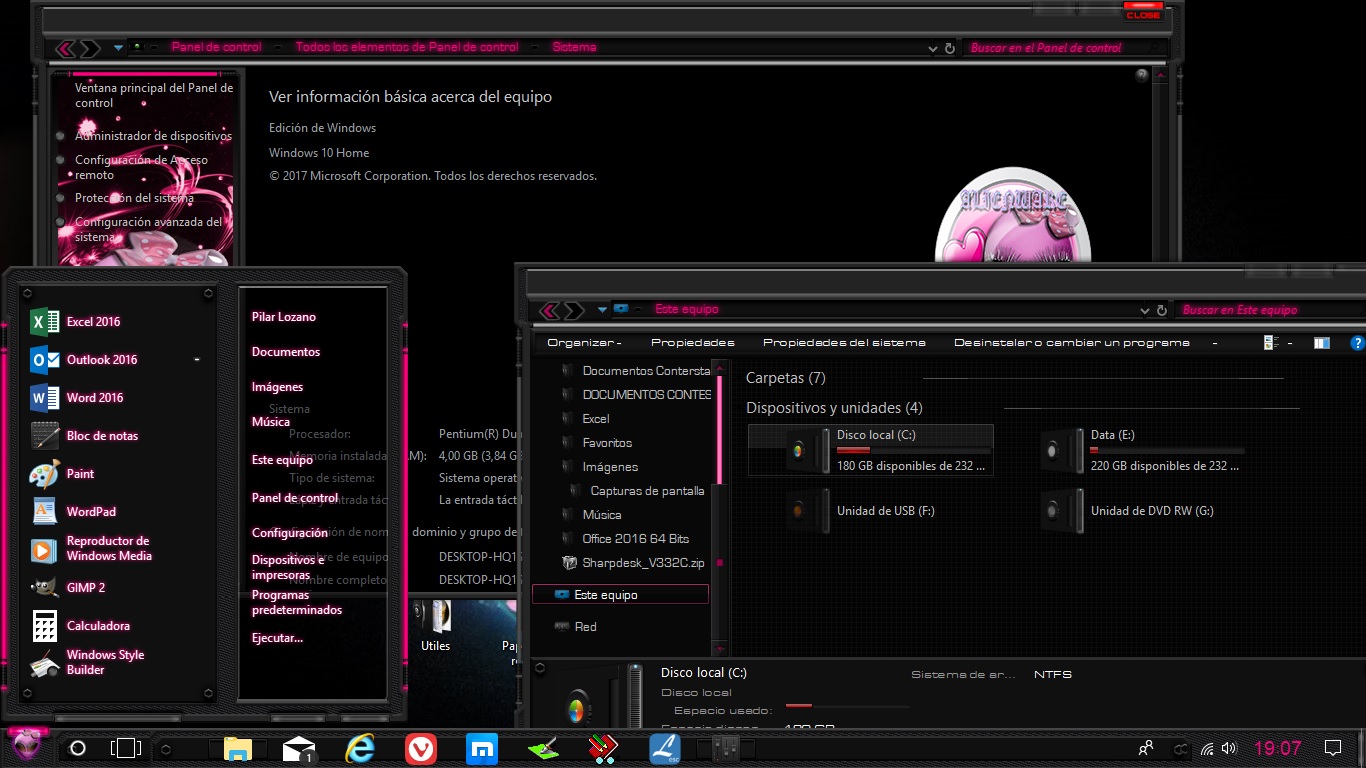
Task: Open Configuración from the Start menu
Action: 290,533
